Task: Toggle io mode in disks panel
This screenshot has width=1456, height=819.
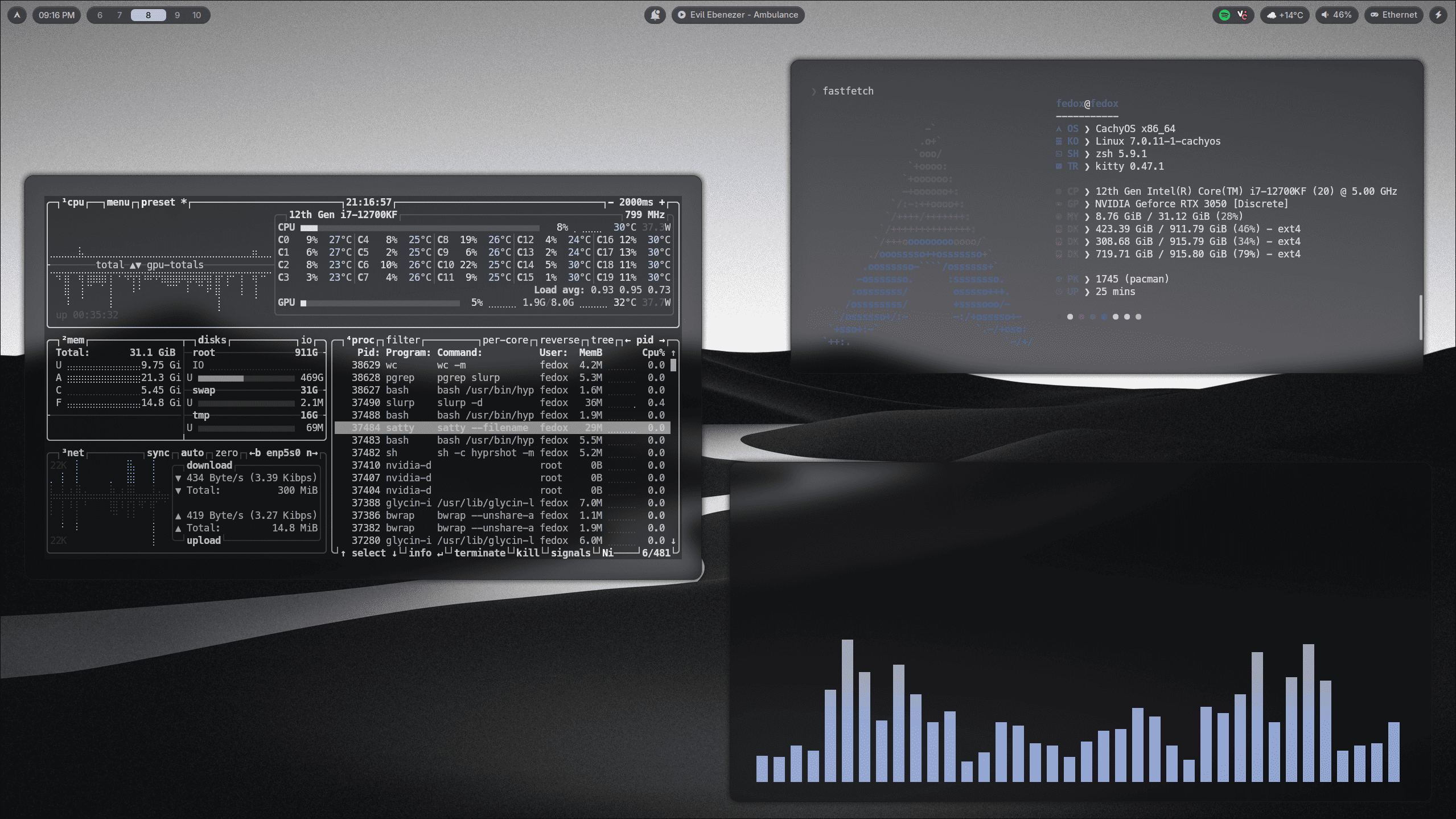Action: pos(306,340)
